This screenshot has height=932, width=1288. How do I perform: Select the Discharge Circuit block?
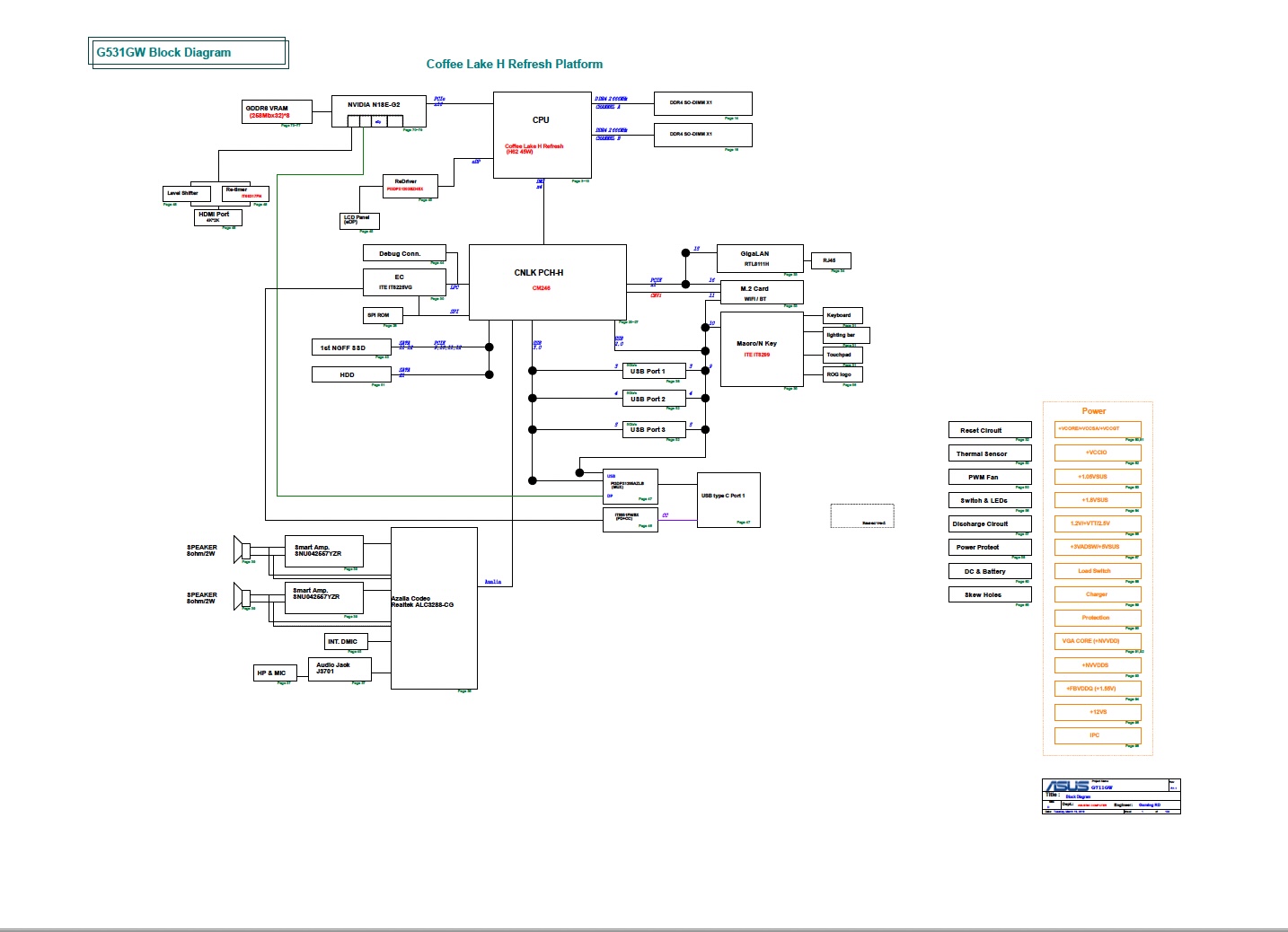tap(990, 523)
